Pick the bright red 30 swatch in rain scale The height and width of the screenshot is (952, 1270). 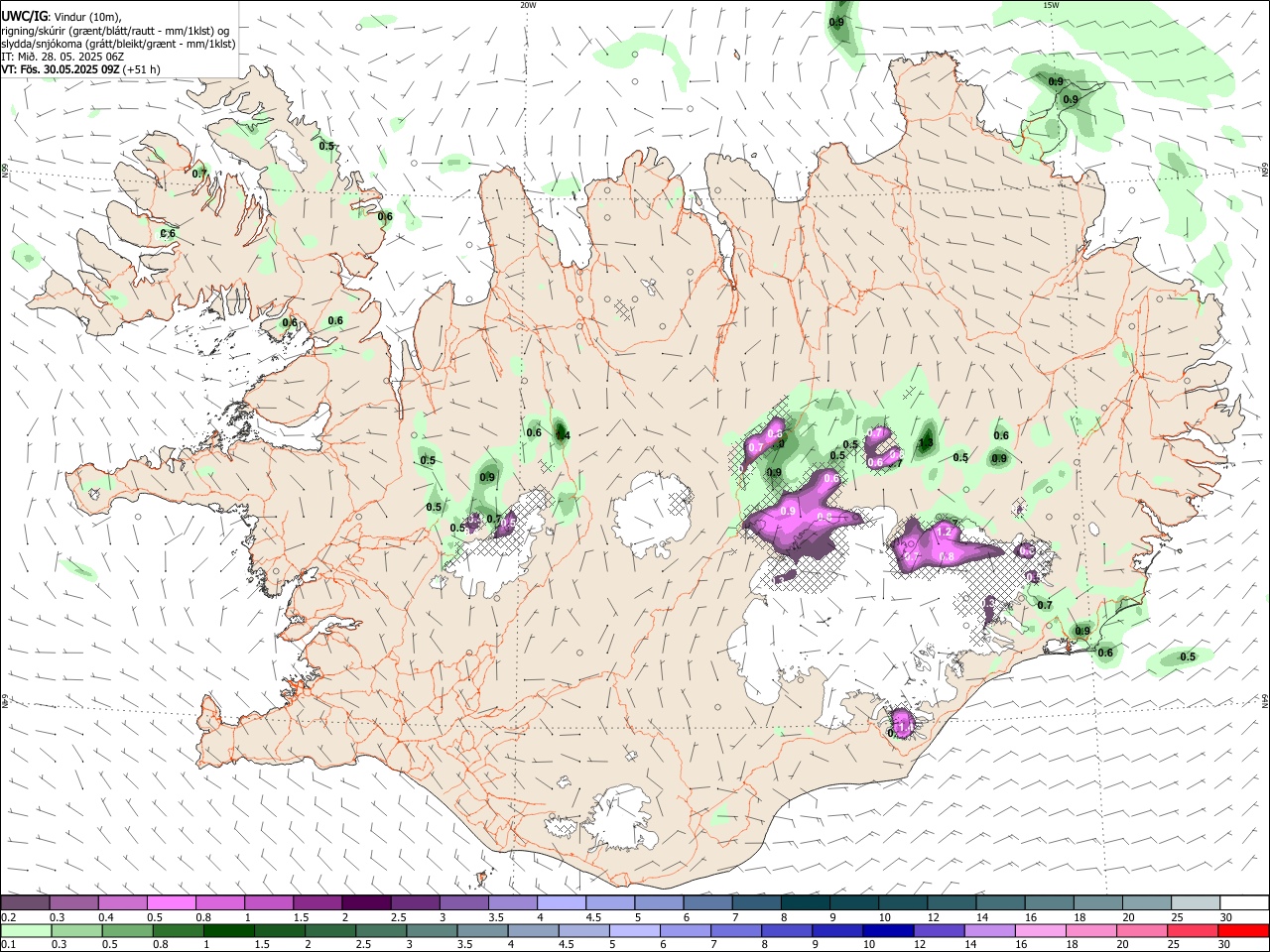[1243, 930]
